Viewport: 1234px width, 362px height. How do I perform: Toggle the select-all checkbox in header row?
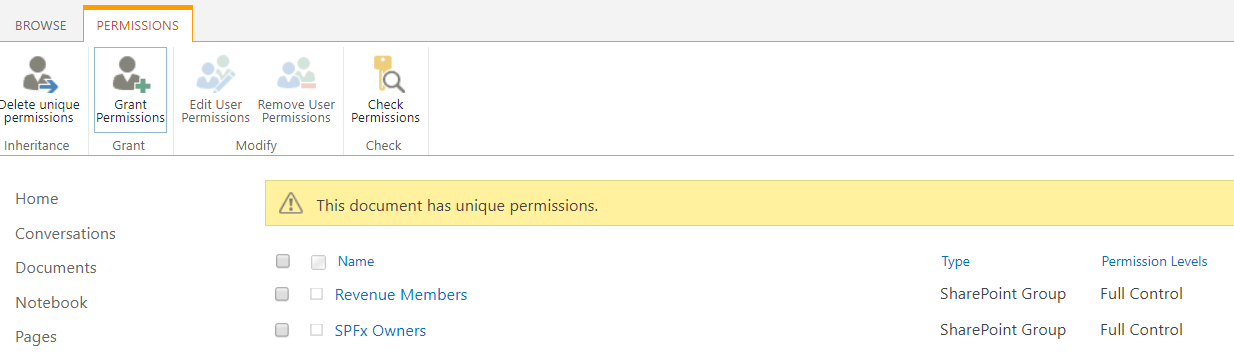283,262
